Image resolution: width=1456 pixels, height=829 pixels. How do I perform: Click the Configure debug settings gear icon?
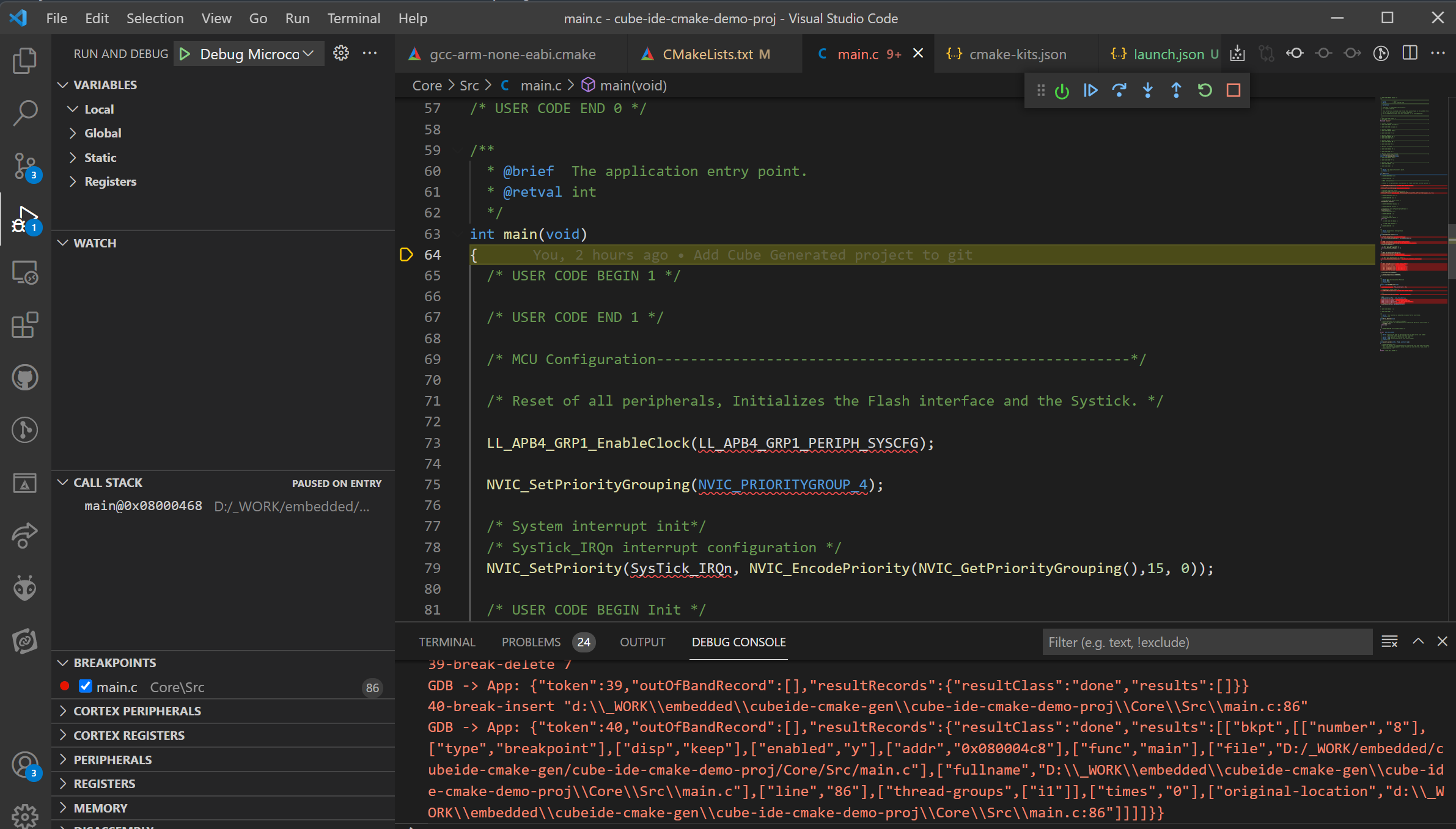[x=340, y=53]
